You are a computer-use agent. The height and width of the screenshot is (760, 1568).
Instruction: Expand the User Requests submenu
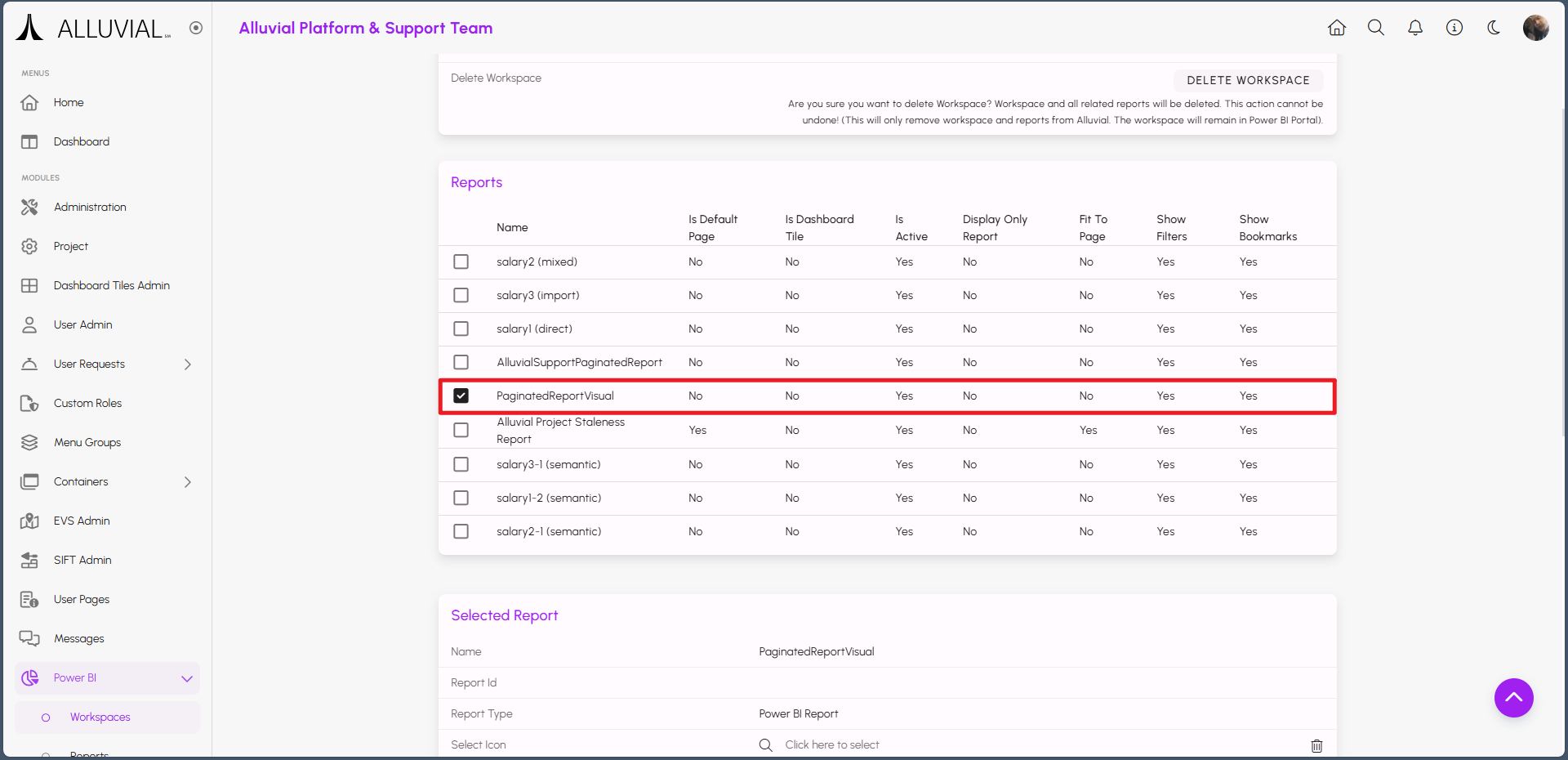click(187, 364)
